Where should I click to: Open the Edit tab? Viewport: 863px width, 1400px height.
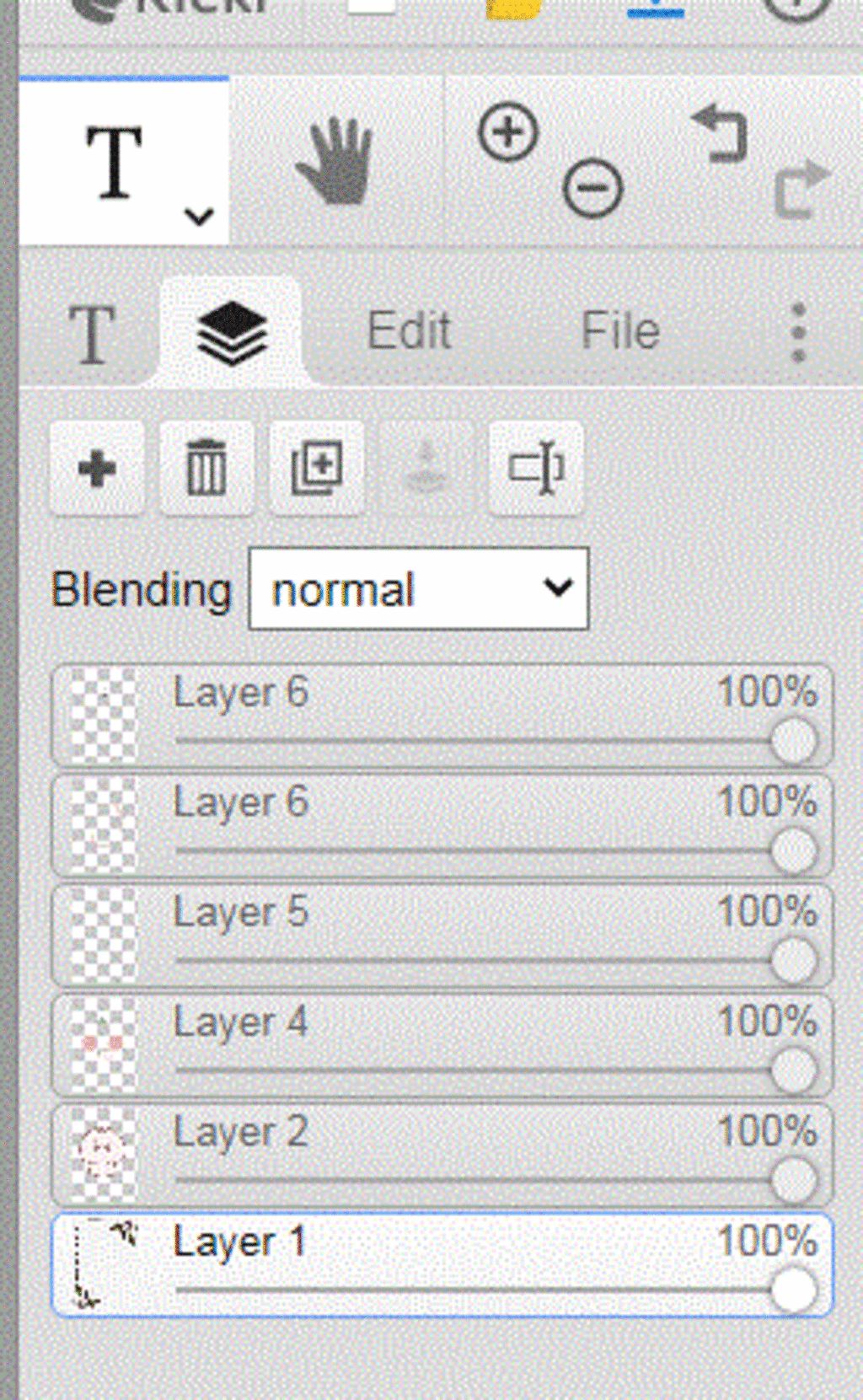coord(409,330)
